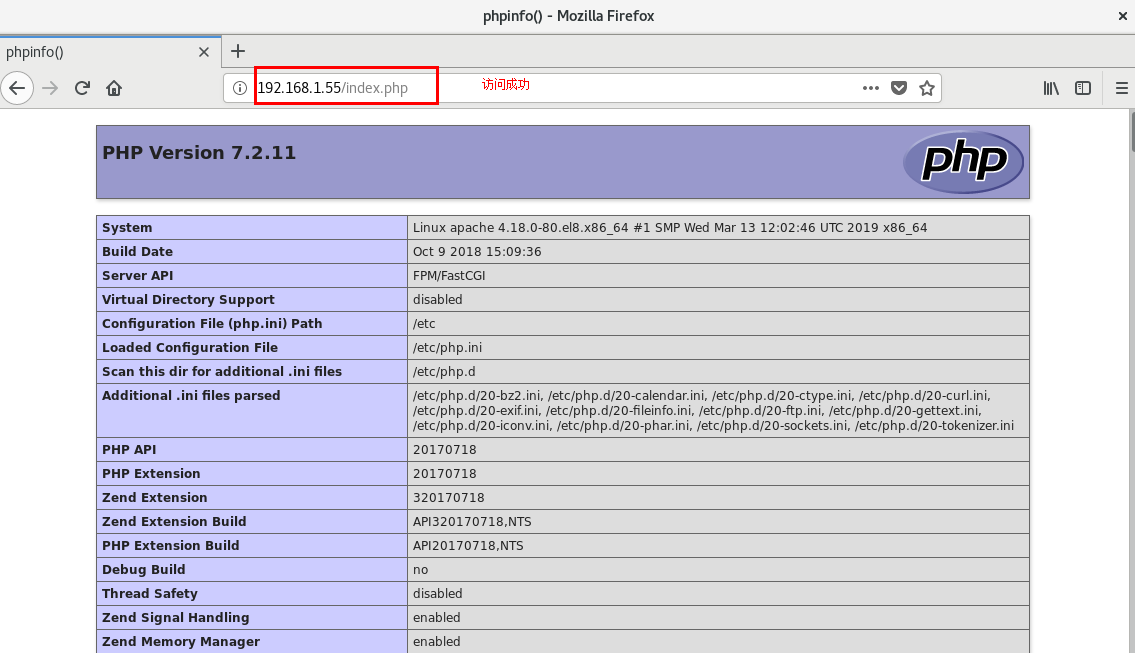Click the /etc/php.d value
The height and width of the screenshot is (653, 1135).
[x=444, y=371]
